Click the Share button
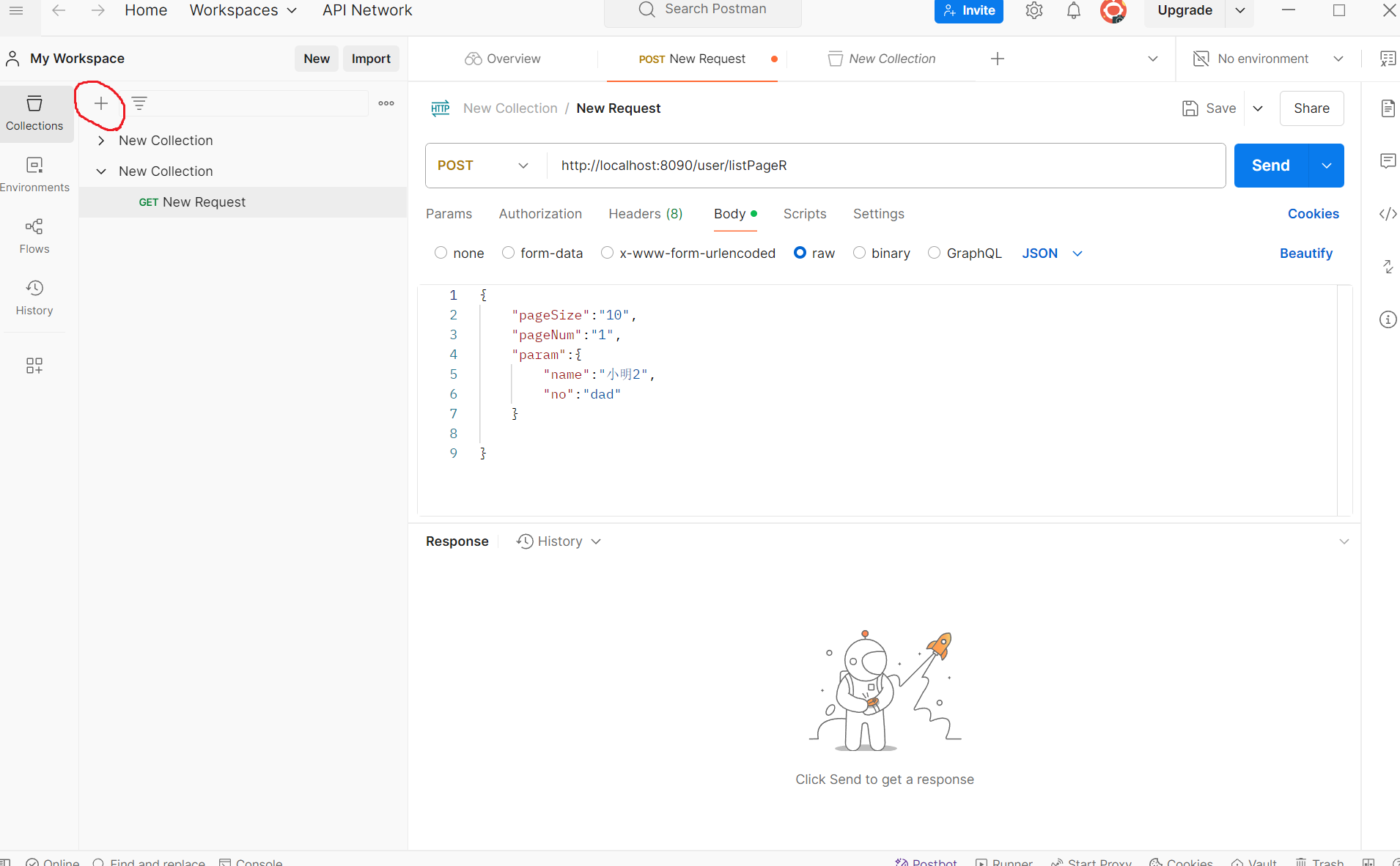Image resolution: width=1400 pixels, height=866 pixels. (1311, 108)
